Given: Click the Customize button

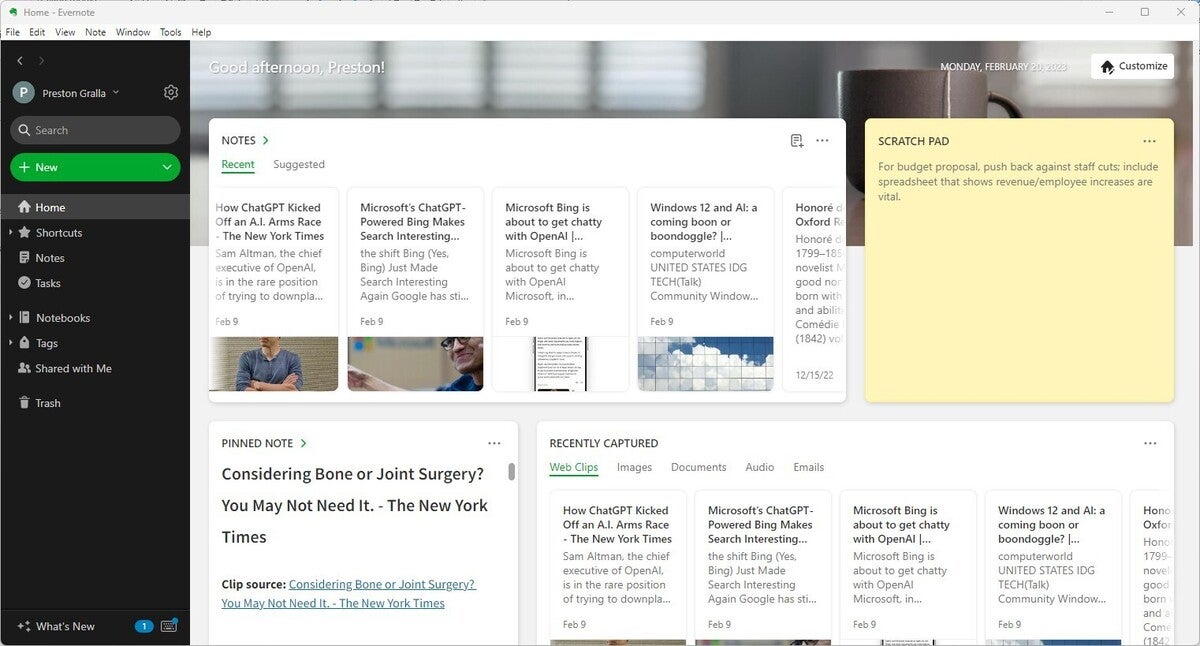Looking at the screenshot, I should (x=1132, y=66).
